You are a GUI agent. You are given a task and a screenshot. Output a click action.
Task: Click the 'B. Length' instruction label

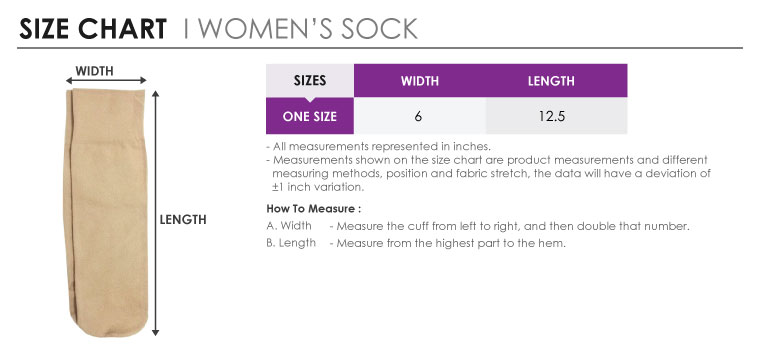(291, 243)
